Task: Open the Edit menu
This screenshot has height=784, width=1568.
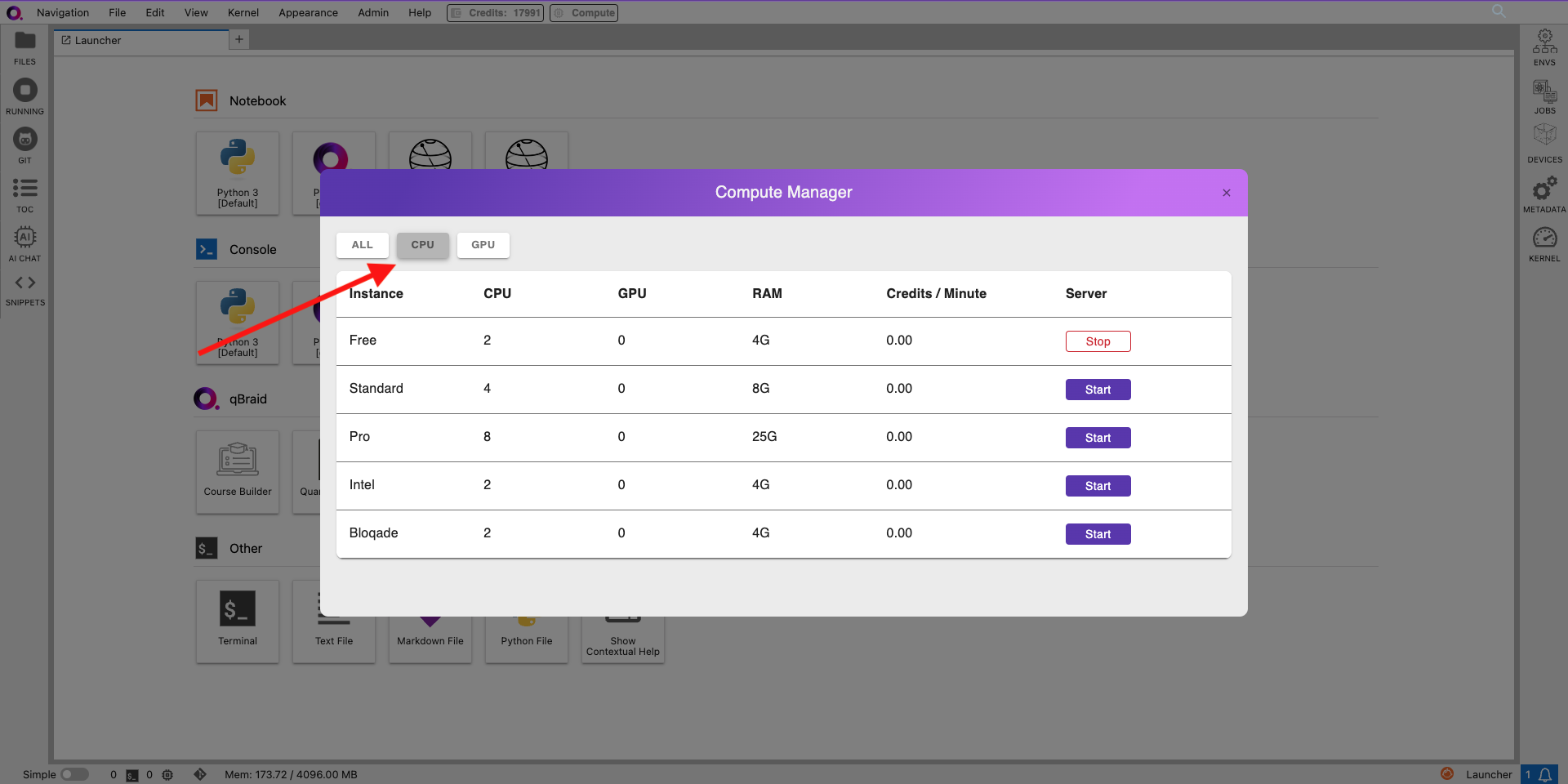Action: 155,12
